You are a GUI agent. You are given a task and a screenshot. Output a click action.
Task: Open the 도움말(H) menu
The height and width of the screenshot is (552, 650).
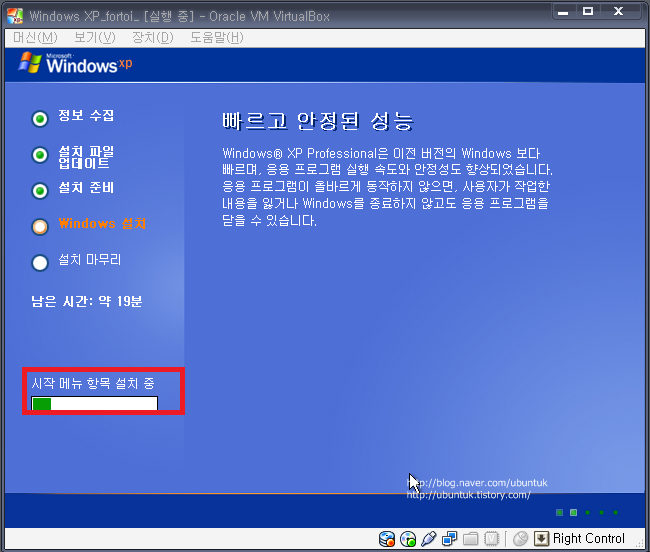(217, 38)
